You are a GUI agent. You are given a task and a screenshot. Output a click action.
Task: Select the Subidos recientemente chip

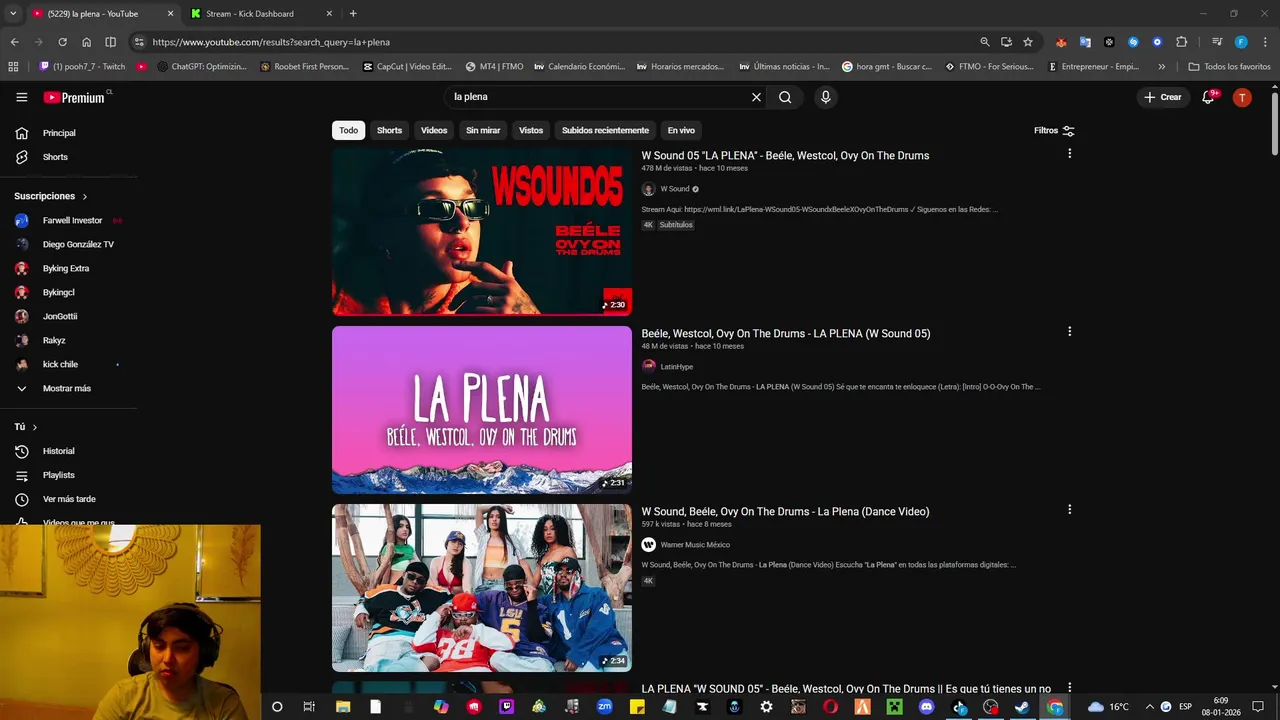click(605, 130)
